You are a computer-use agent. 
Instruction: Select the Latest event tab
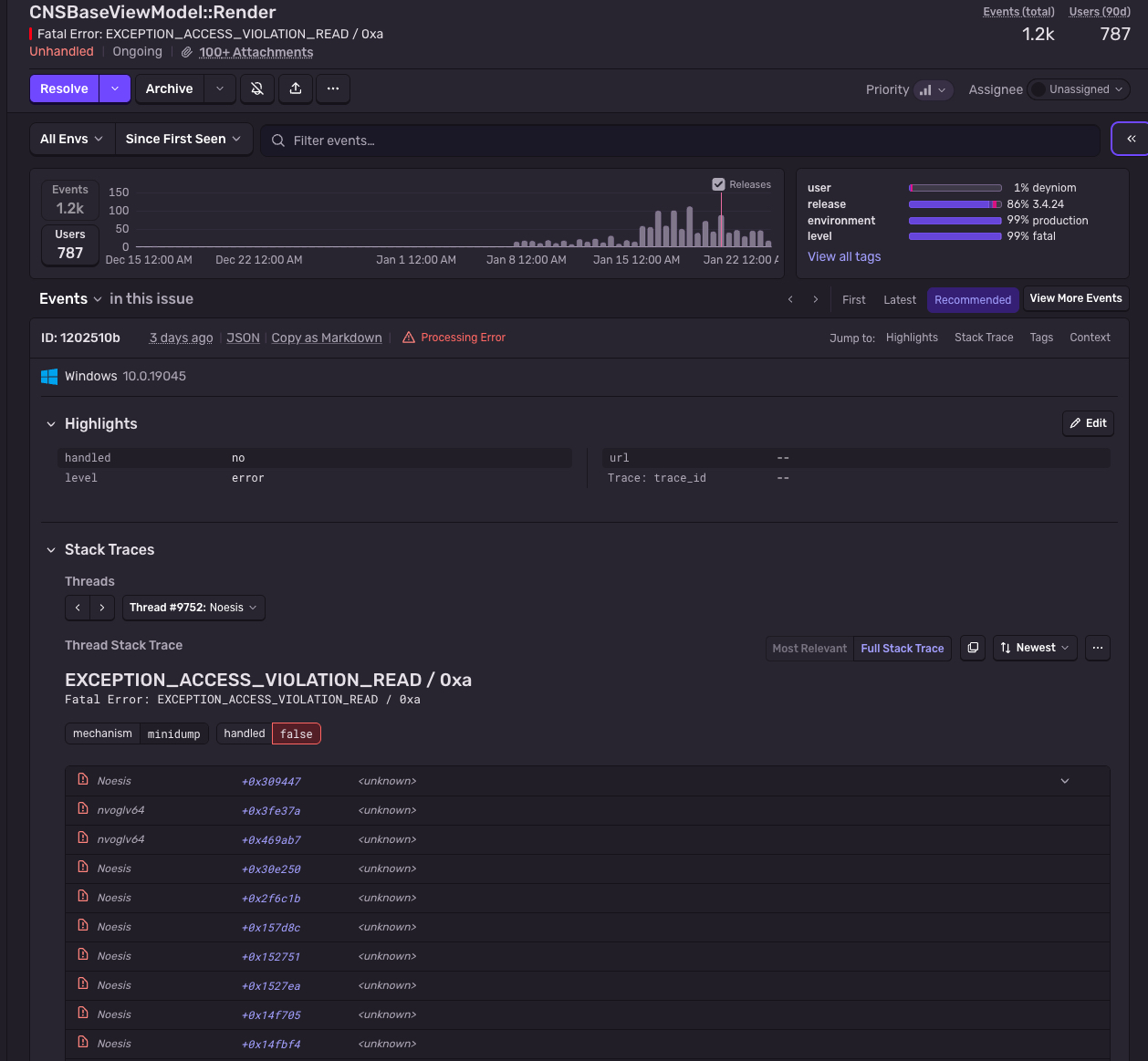pyautogui.click(x=900, y=300)
